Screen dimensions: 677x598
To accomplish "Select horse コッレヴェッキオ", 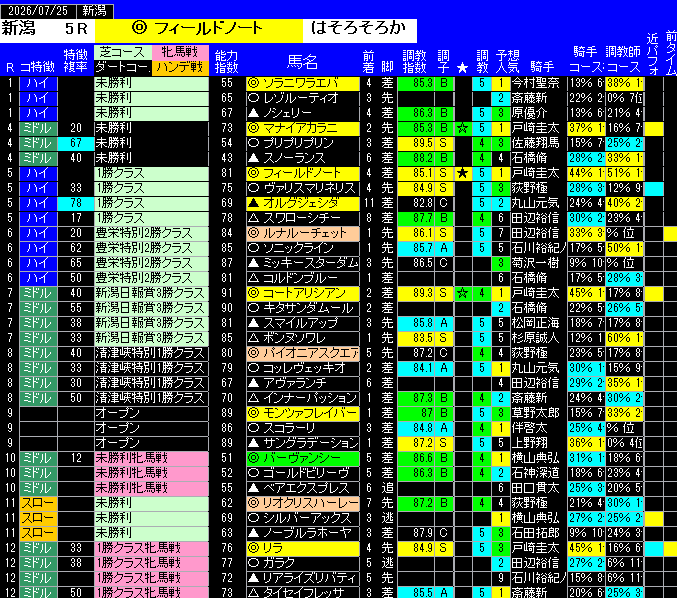I will [303, 368].
